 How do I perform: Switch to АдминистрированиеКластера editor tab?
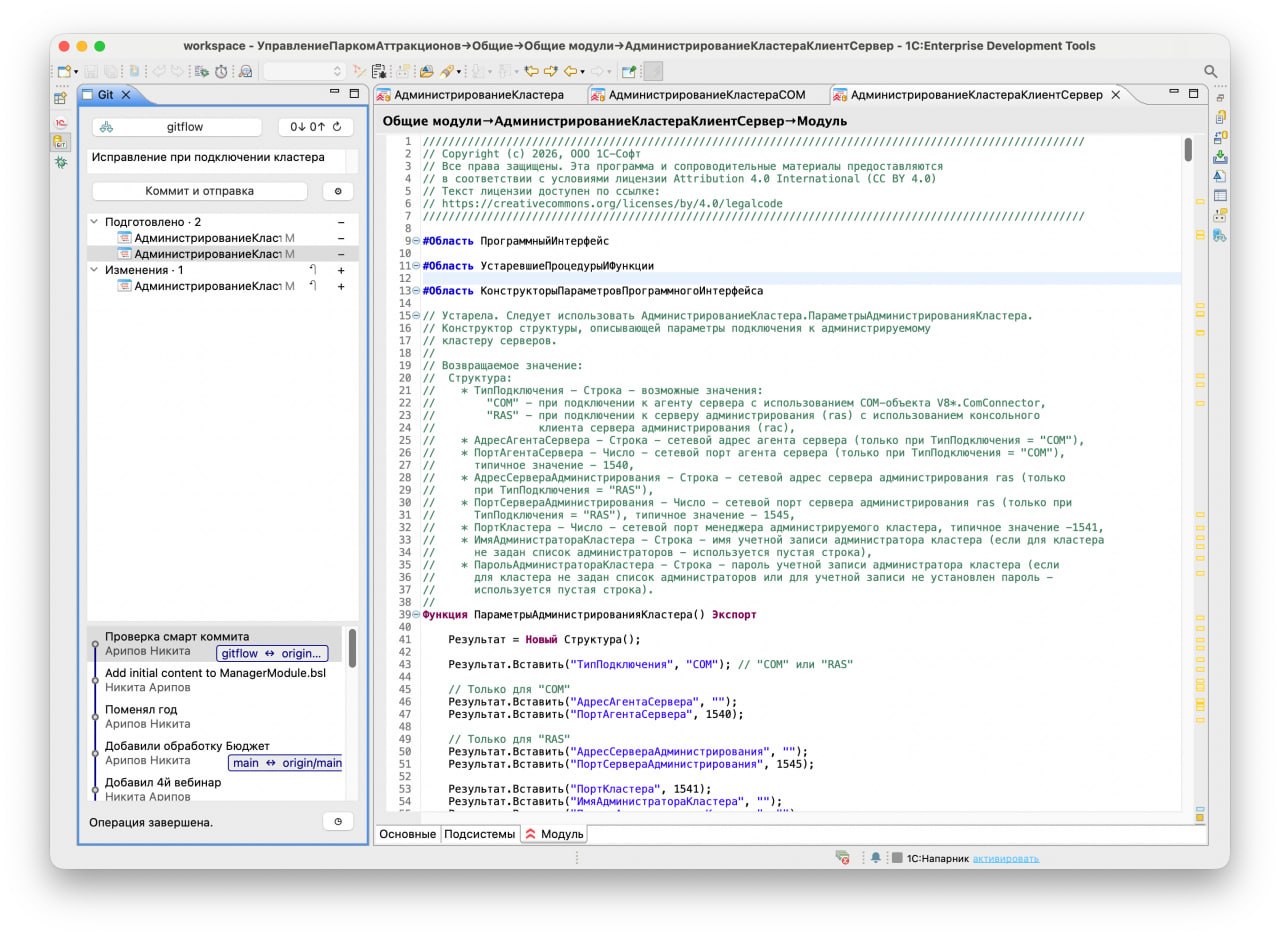coord(479,95)
